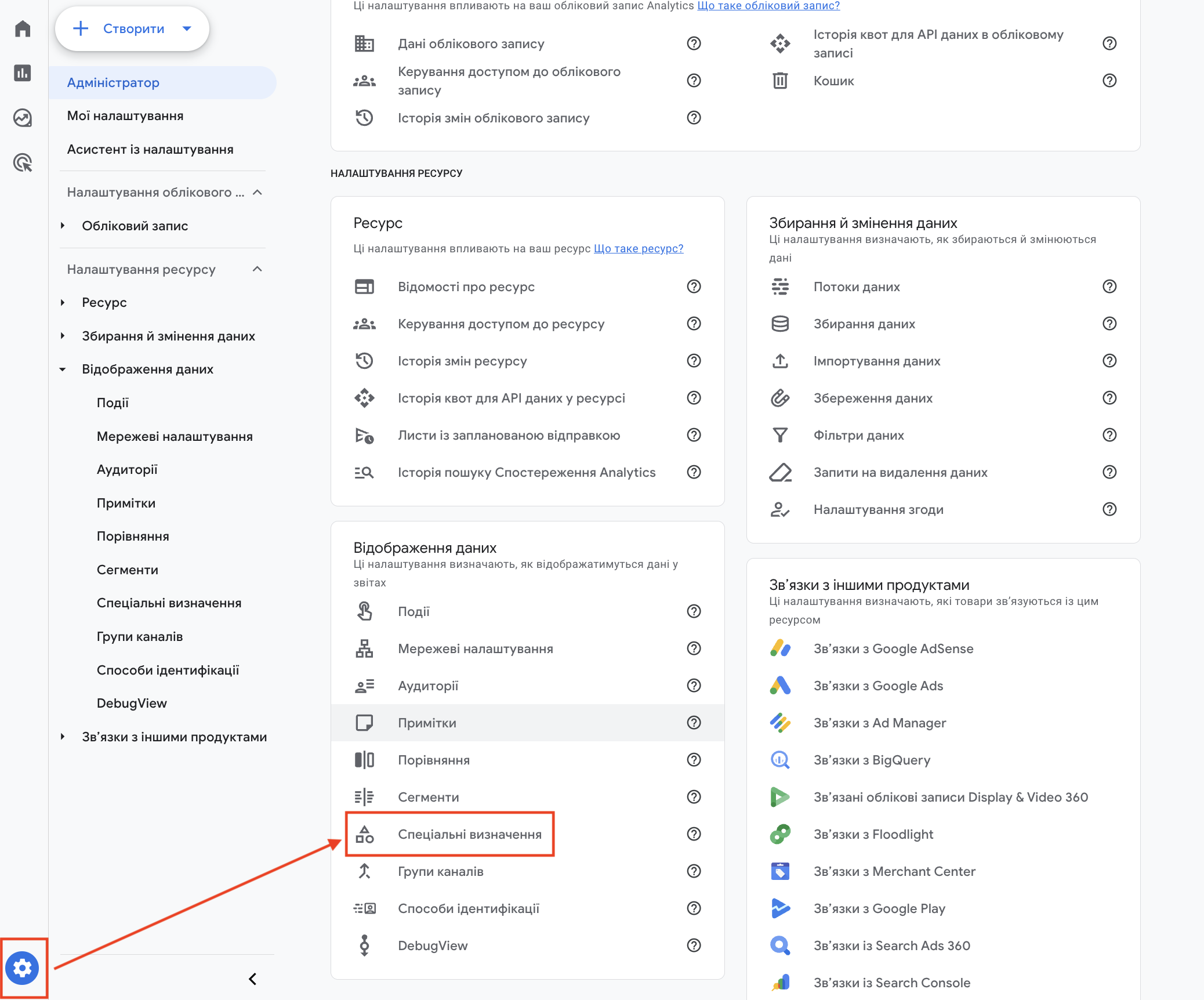The height and width of the screenshot is (1000, 1204).
Task: Collapse the sidebar with the left chevron
Action: 252,979
